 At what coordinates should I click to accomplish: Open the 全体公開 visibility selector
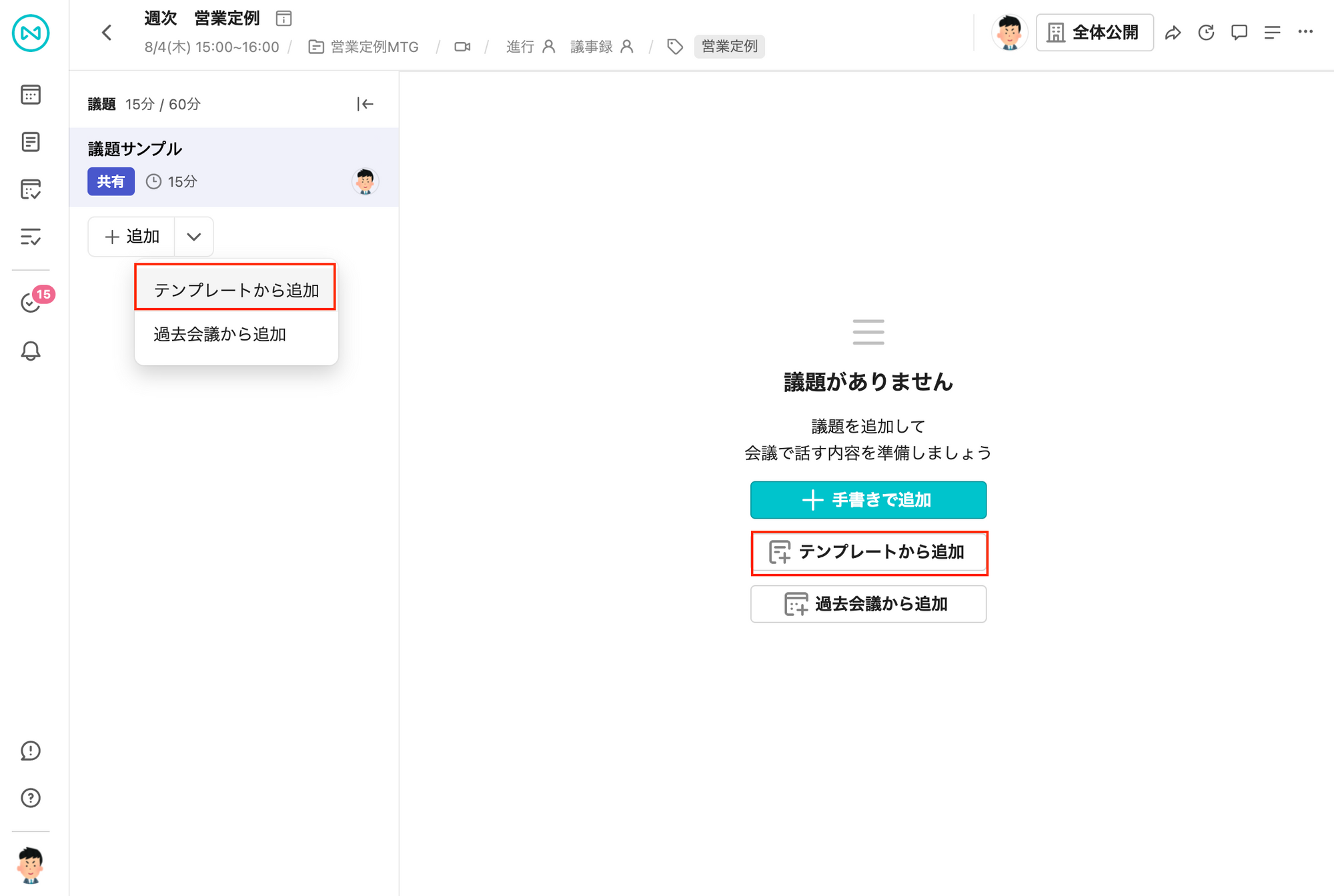point(1095,32)
